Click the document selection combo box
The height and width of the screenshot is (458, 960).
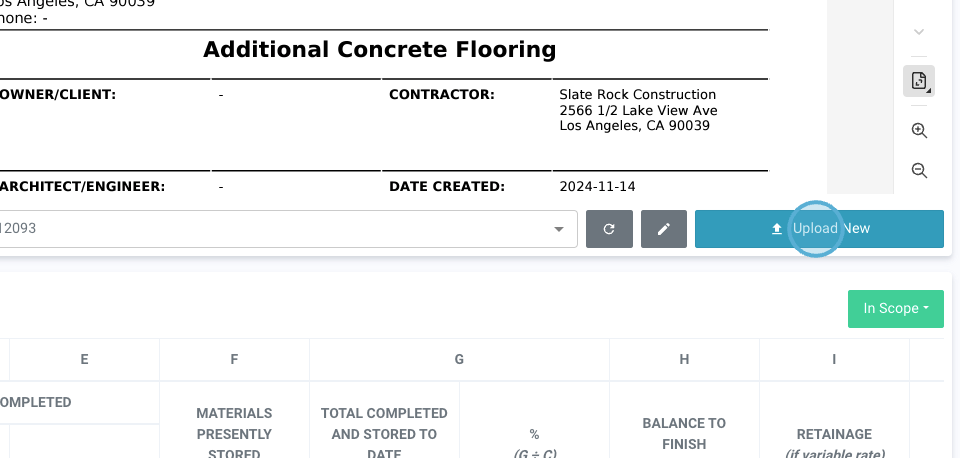(280, 229)
